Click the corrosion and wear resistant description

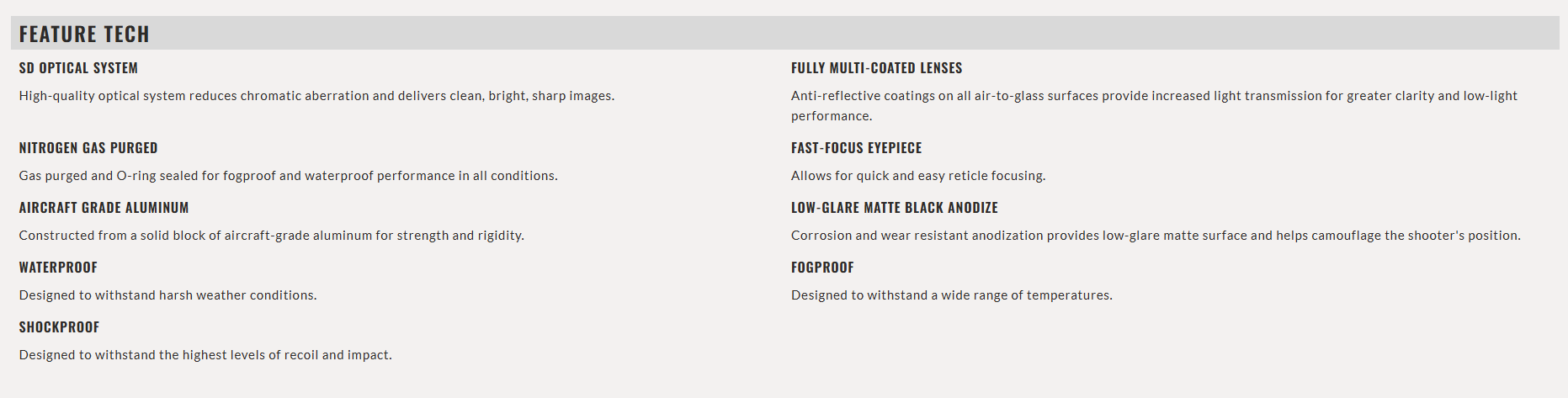click(1155, 236)
